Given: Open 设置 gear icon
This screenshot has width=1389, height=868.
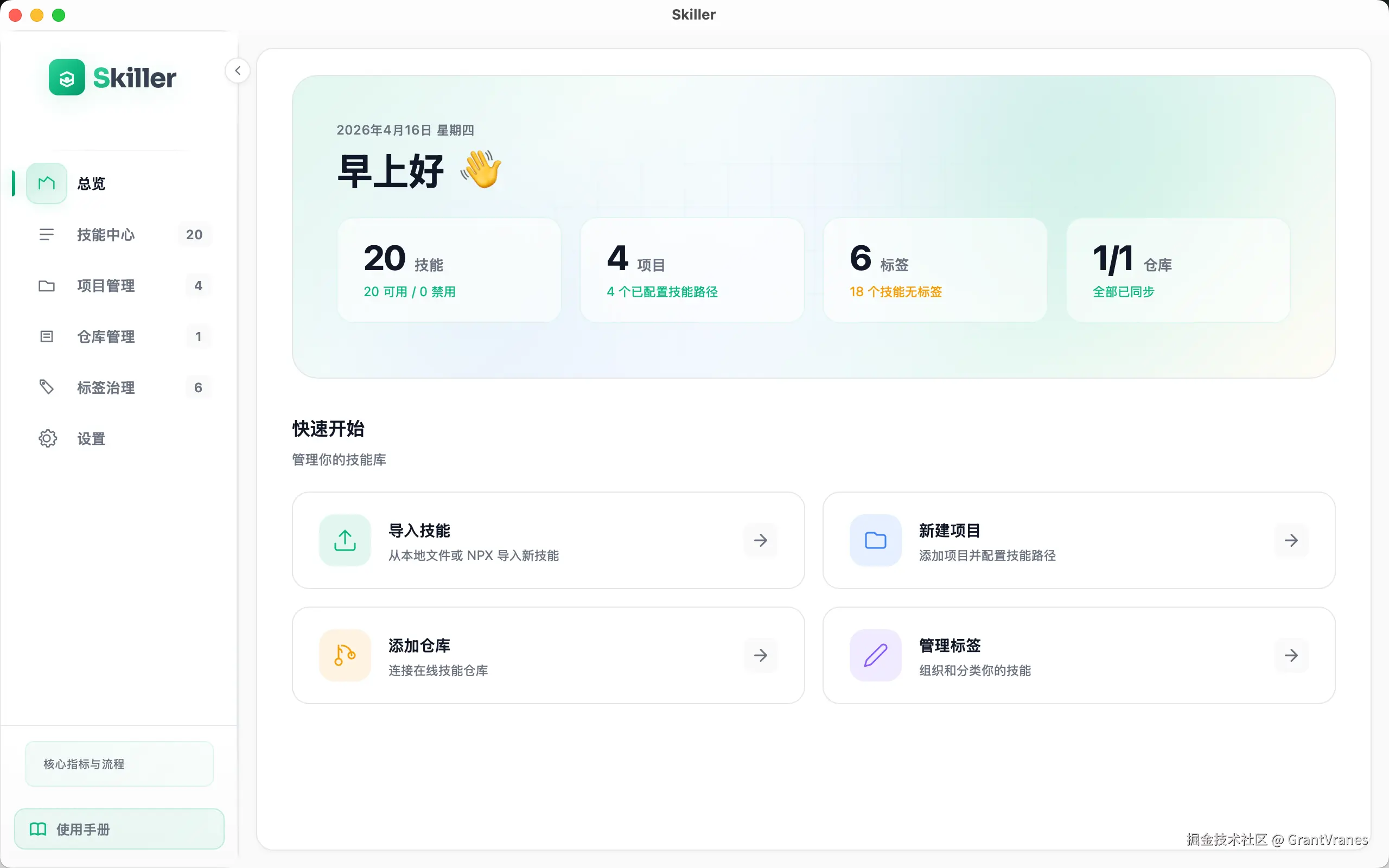Looking at the screenshot, I should point(48,438).
